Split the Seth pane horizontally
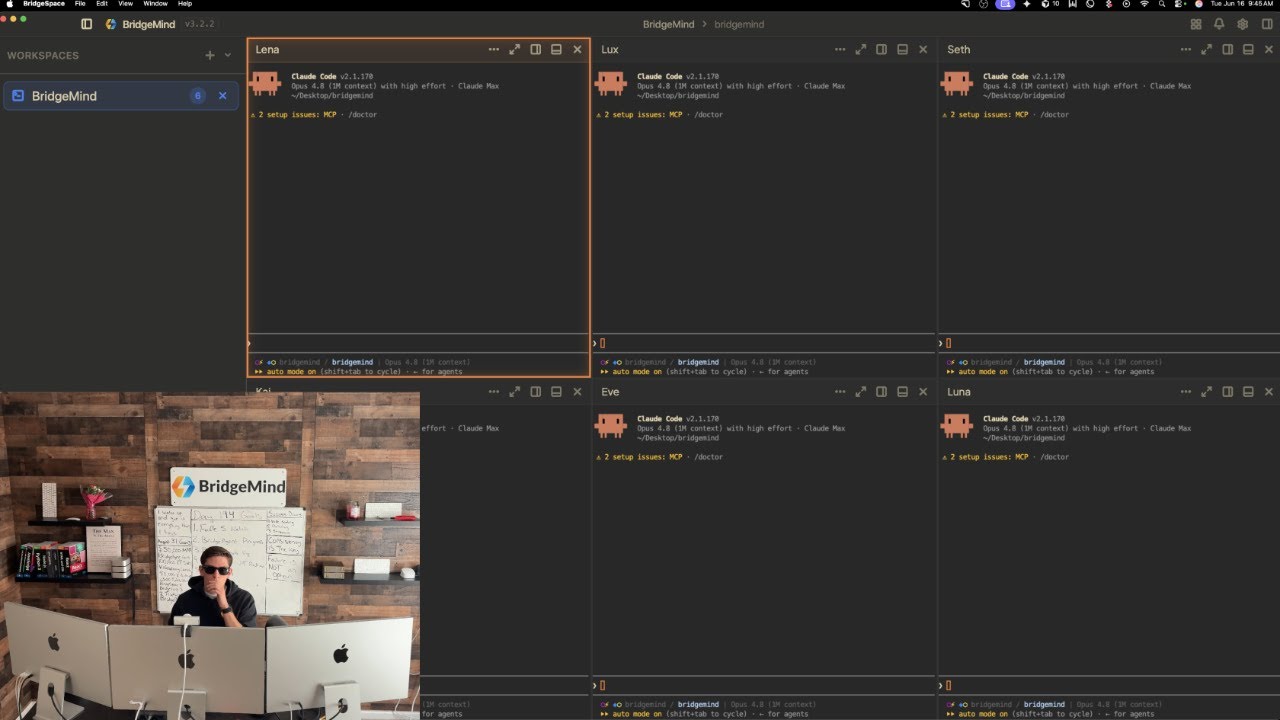 pyautogui.click(x=1248, y=49)
